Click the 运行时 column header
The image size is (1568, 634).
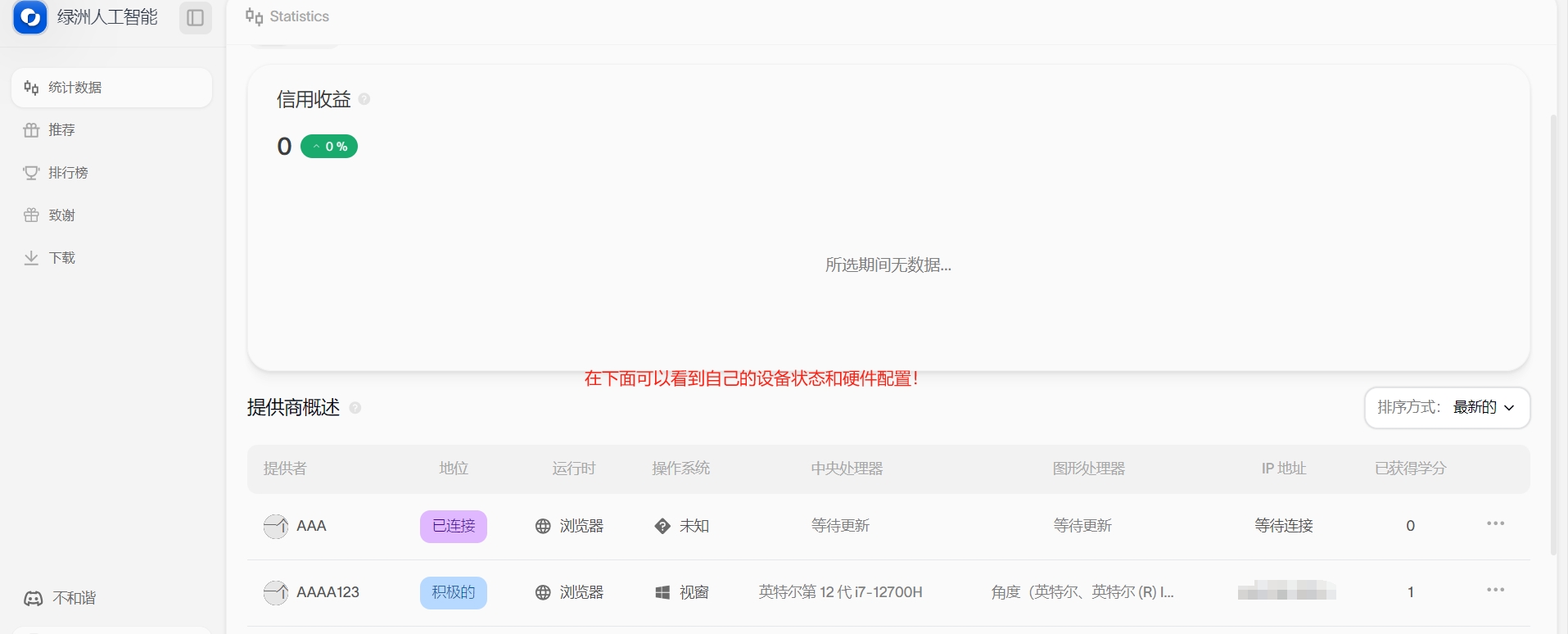tap(574, 469)
